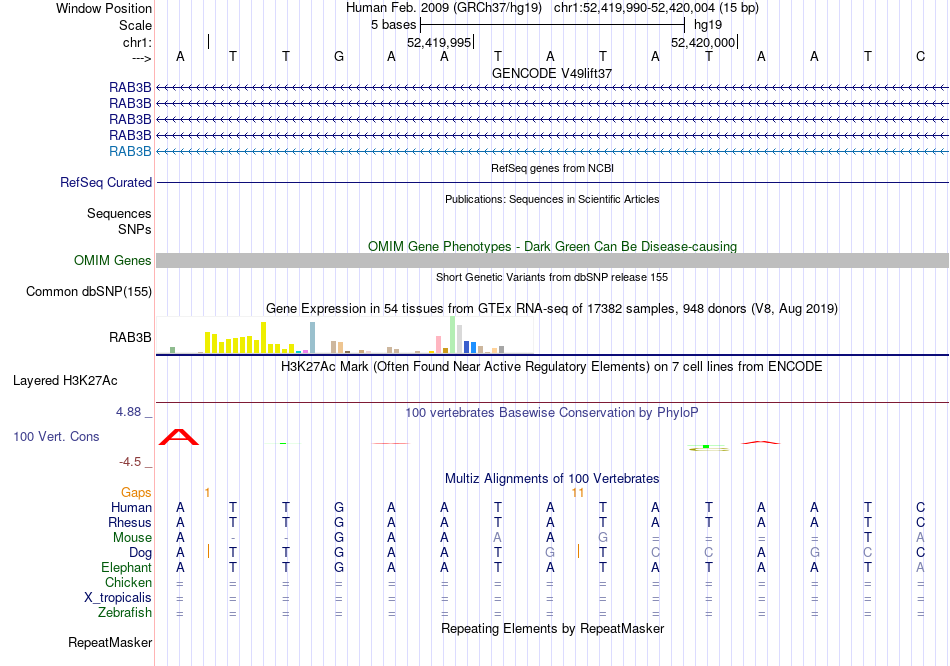Open the RefSeq Curated track label
950x666 pixels.
click(x=106, y=182)
